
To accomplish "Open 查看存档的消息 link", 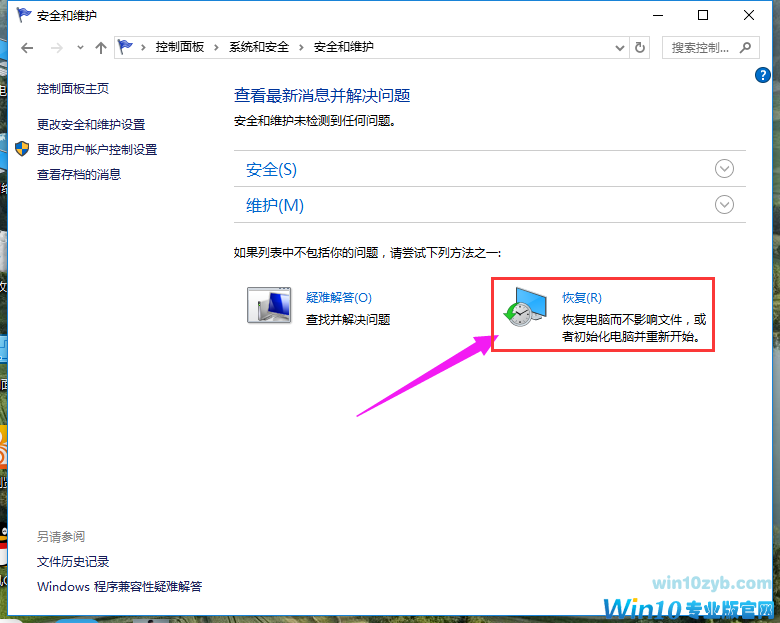I will [79, 174].
